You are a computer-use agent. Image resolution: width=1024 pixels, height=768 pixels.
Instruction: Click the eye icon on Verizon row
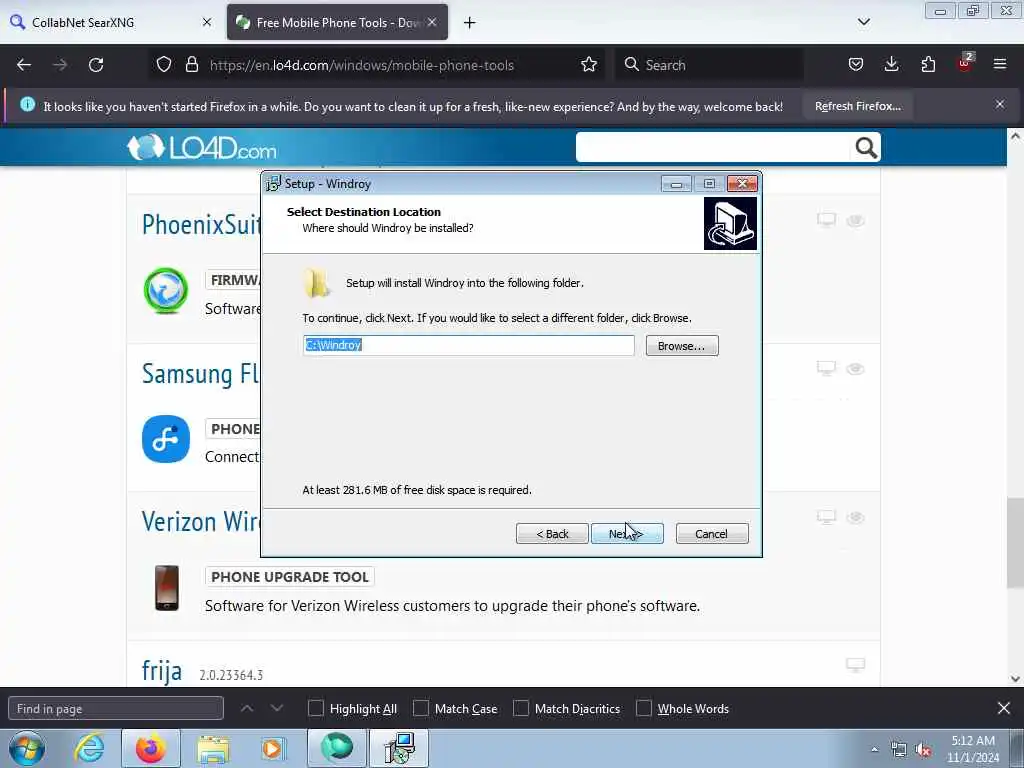(x=856, y=518)
